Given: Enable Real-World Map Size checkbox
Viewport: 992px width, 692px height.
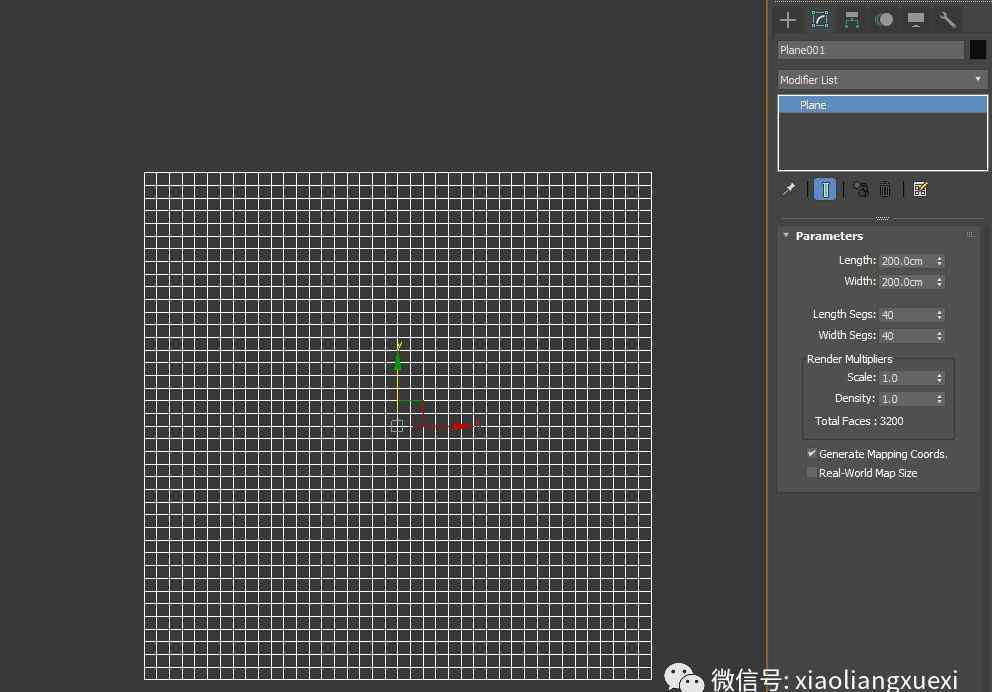Looking at the screenshot, I should pos(812,473).
